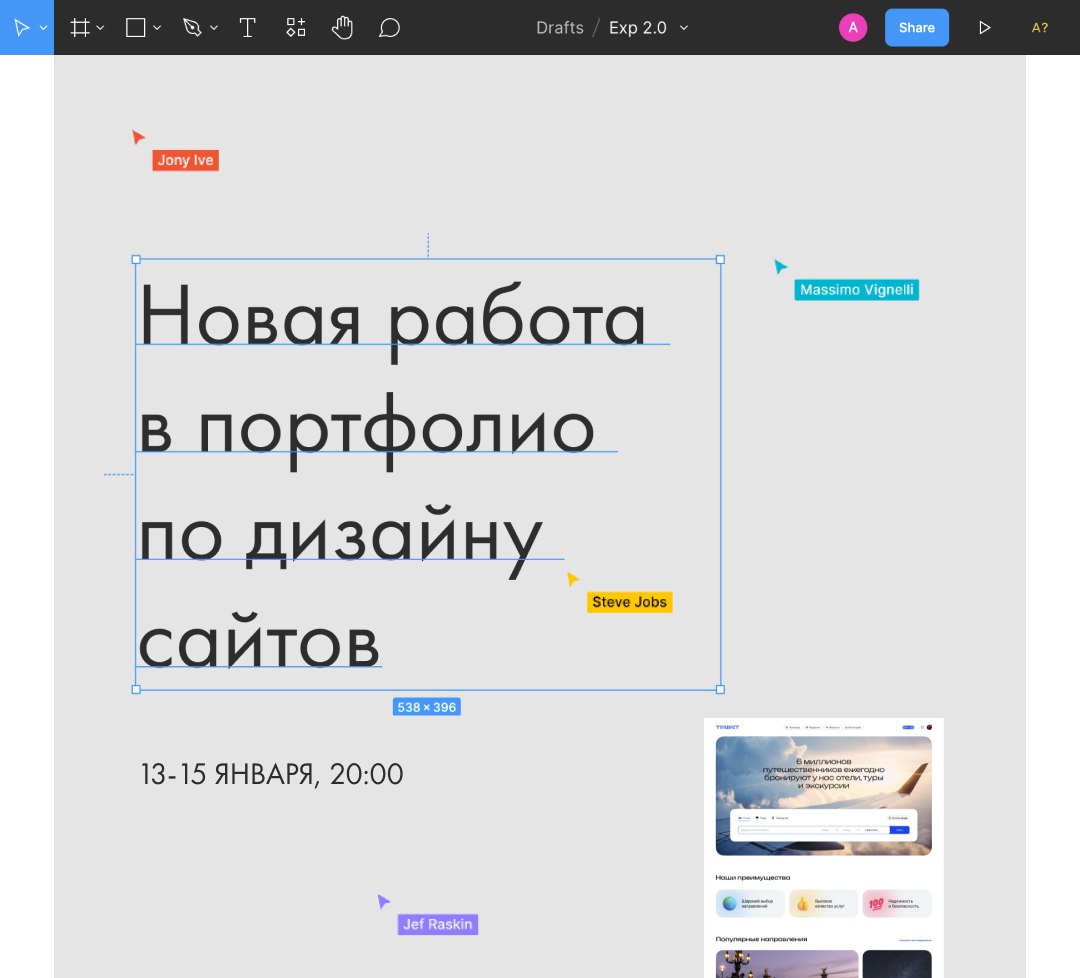Expand the Pen tool dropdown chevron
Screen dimensions: 1080x978
click(x=214, y=28)
